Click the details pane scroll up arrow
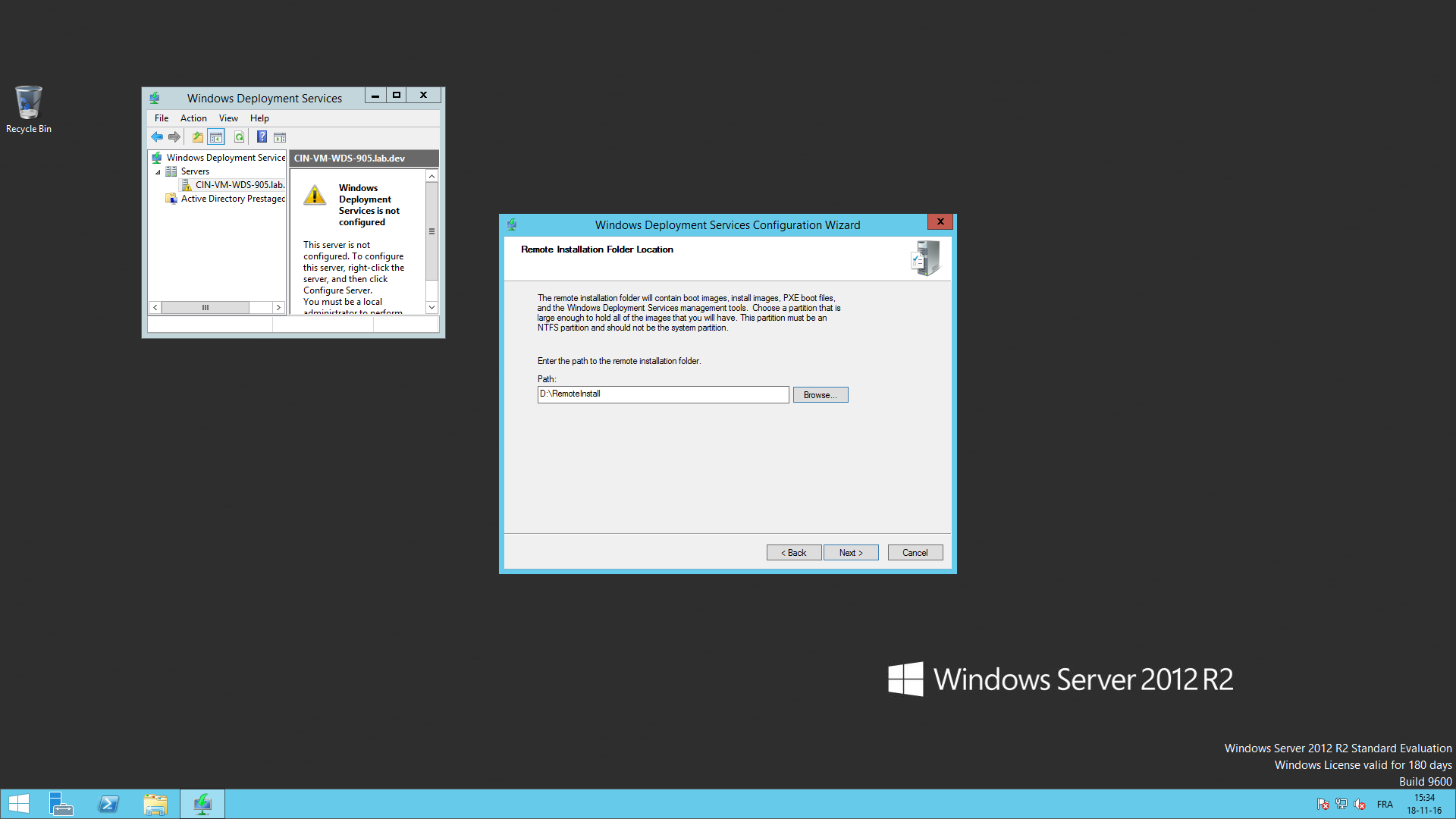The height and width of the screenshot is (819, 1456). click(432, 176)
